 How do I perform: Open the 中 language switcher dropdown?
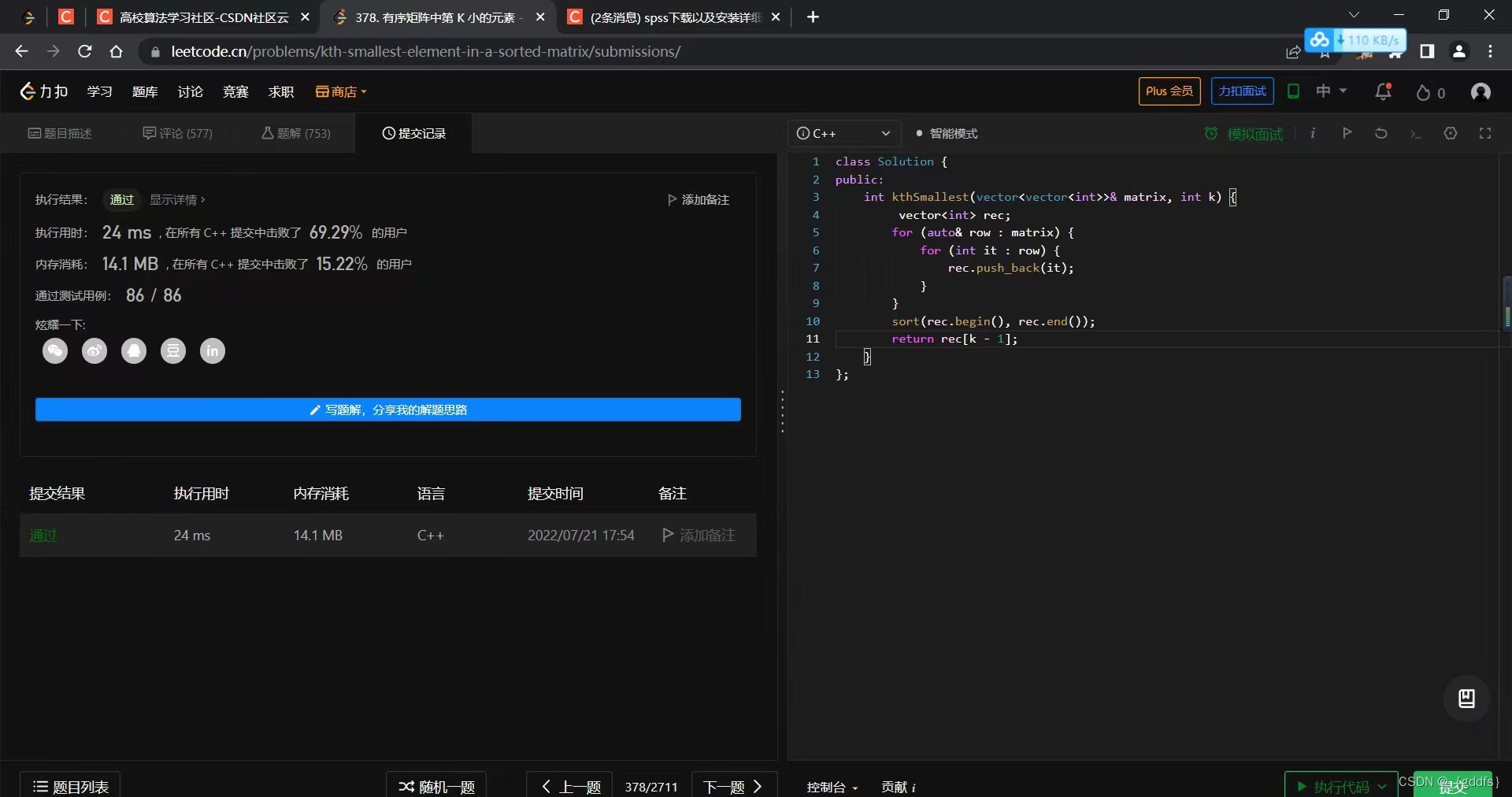pyautogui.click(x=1332, y=91)
